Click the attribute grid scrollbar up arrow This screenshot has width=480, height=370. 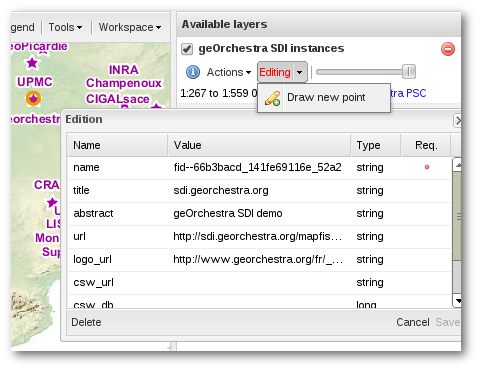tap(457, 165)
